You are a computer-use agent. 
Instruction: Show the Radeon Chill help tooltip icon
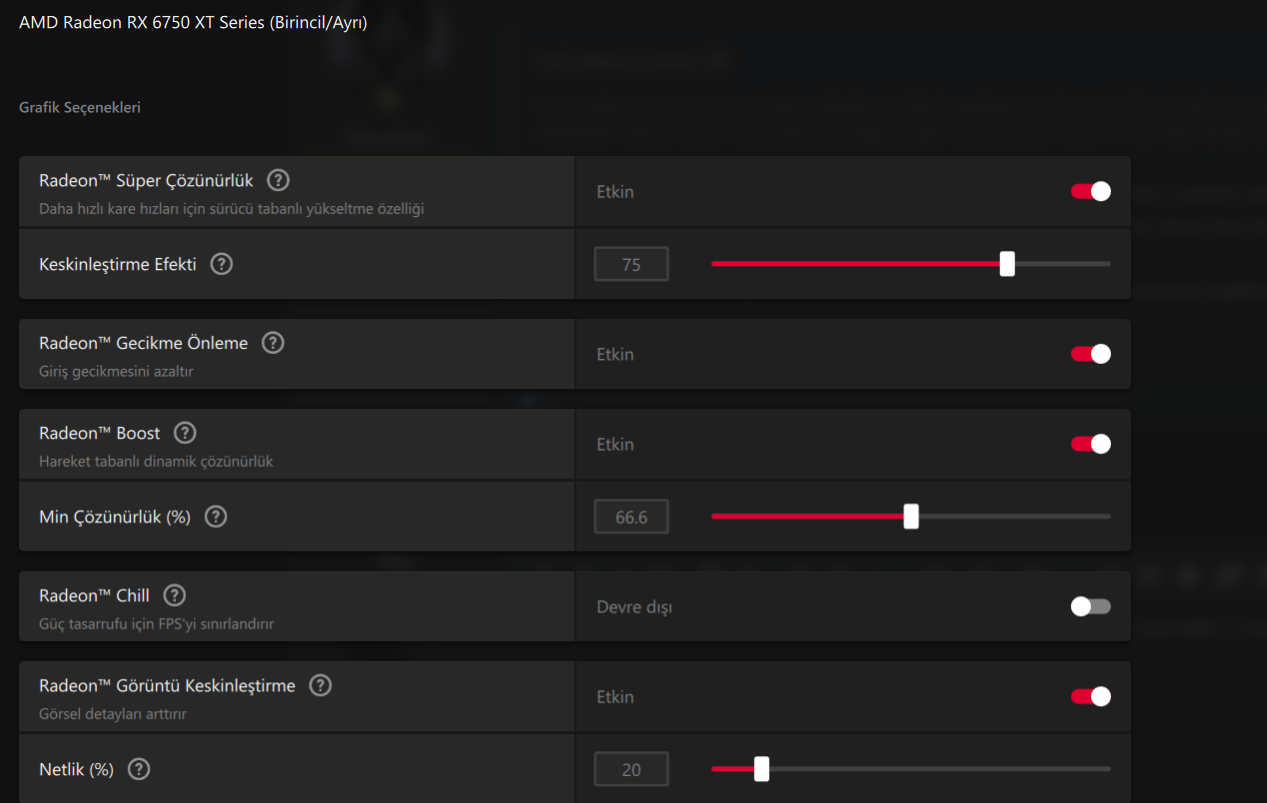[x=175, y=595]
